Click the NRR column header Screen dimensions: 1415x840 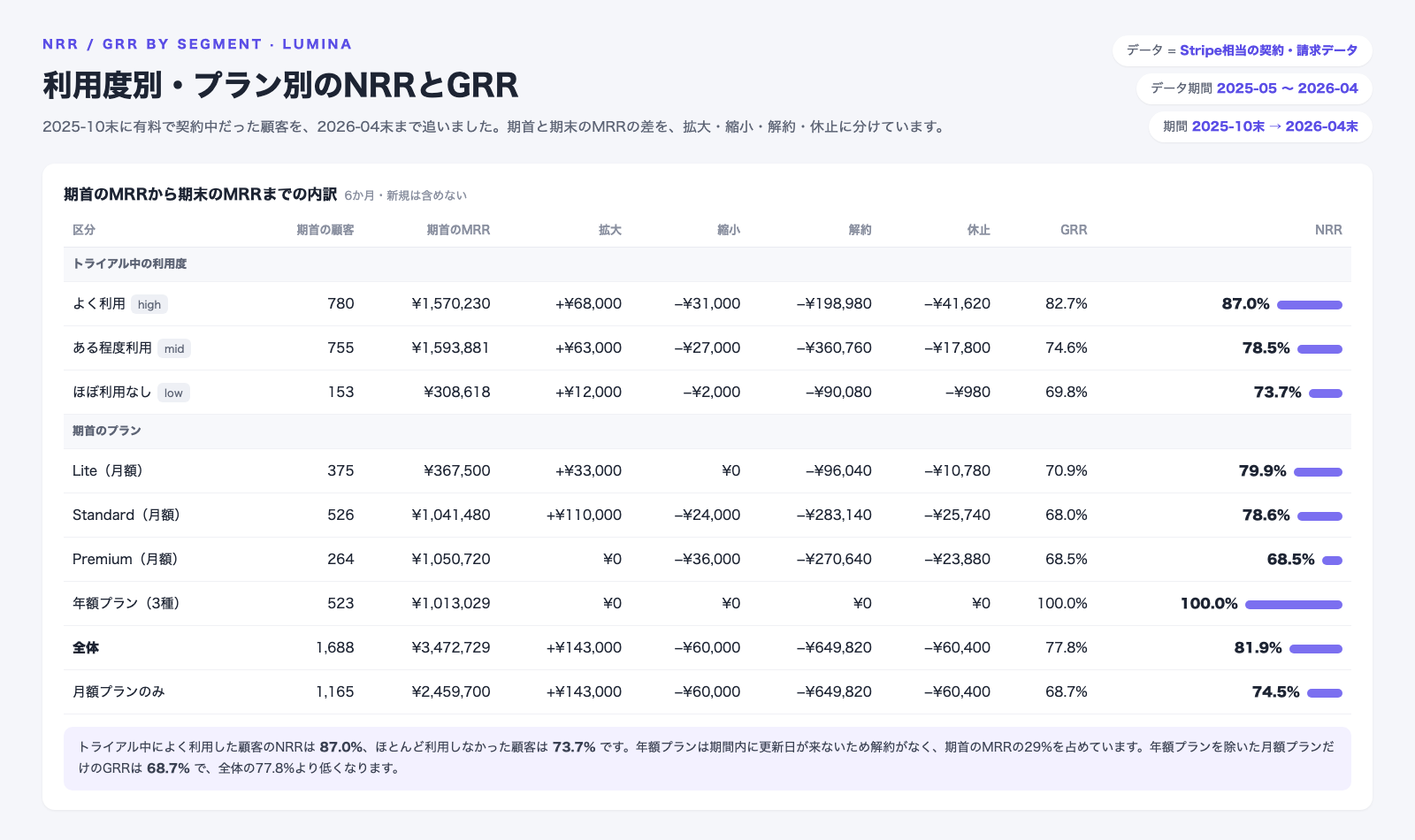click(x=1328, y=230)
